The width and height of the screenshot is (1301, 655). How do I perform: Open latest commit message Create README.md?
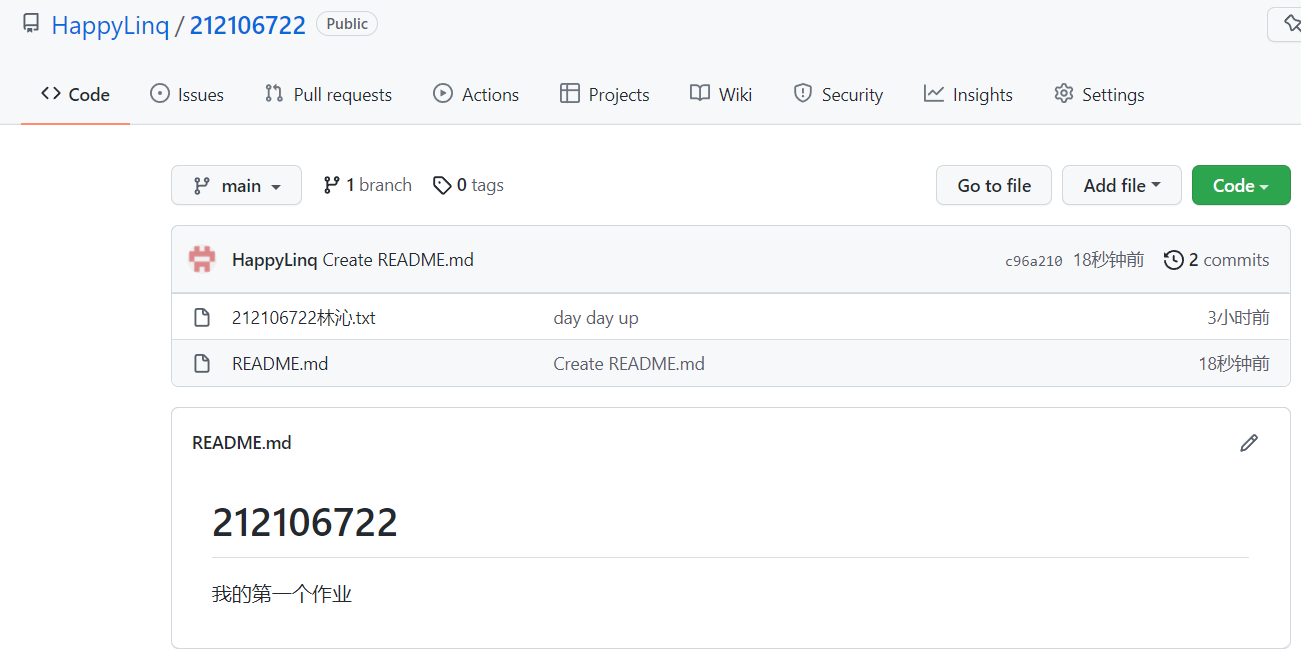tap(398, 260)
